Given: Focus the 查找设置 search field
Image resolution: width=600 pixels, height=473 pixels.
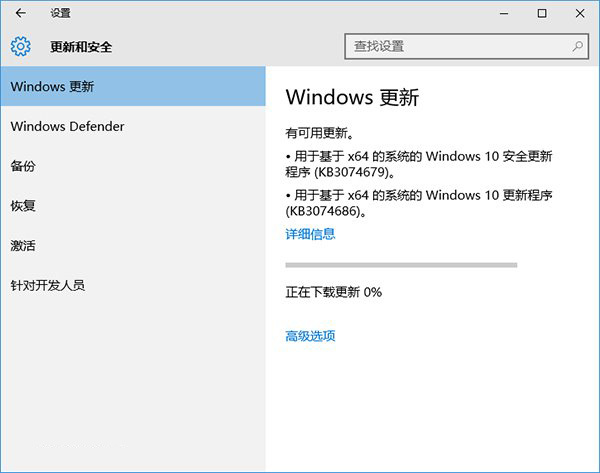Looking at the screenshot, I should [458, 46].
